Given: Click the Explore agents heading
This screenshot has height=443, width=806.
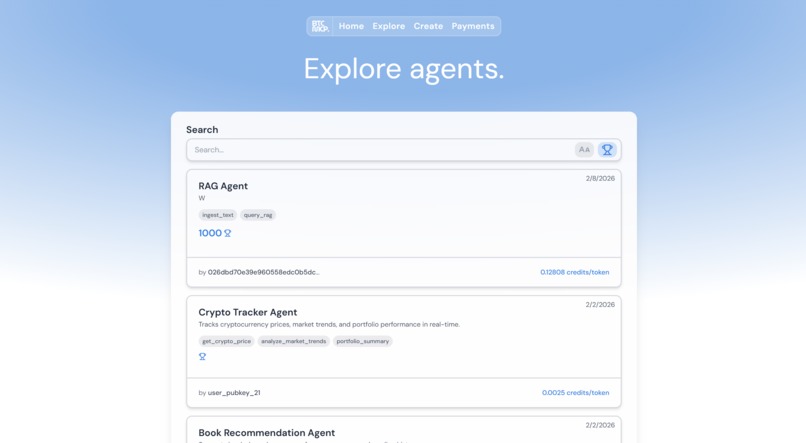Looking at the screenshot, I should [x=404, y=69].
